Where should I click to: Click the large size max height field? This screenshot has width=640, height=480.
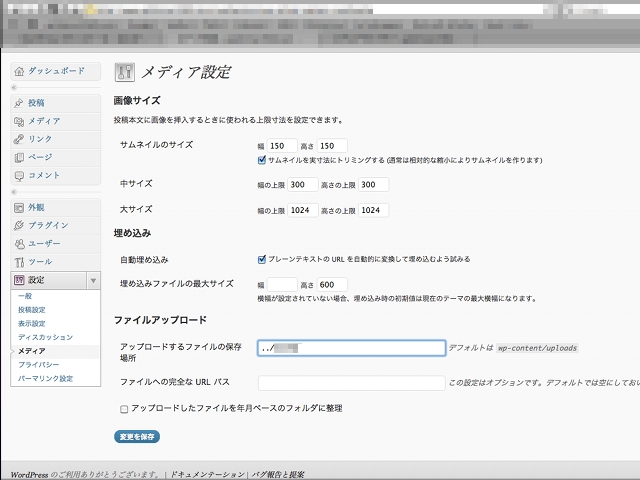(x=373, y=210)
